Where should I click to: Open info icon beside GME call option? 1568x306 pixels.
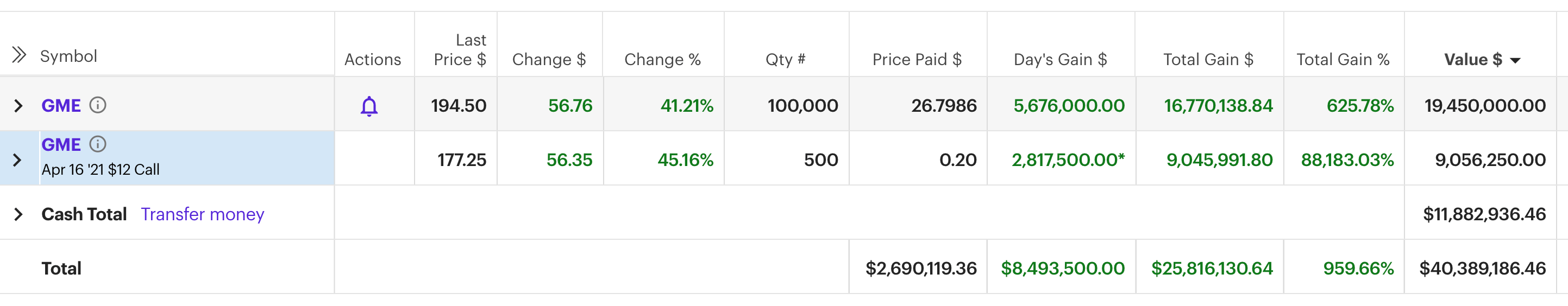[97, 144]
